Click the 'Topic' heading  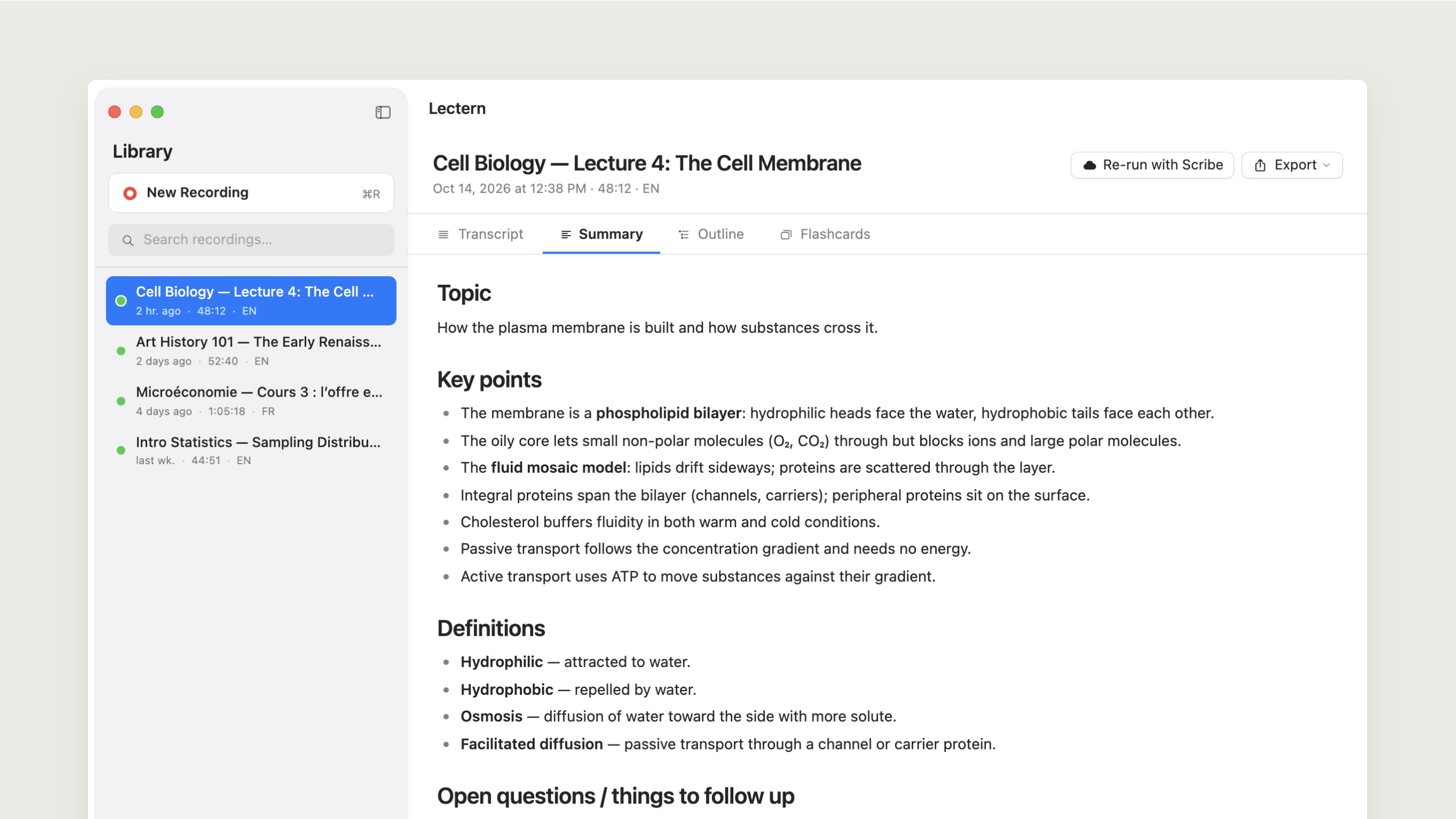click(x=464, y=293)
